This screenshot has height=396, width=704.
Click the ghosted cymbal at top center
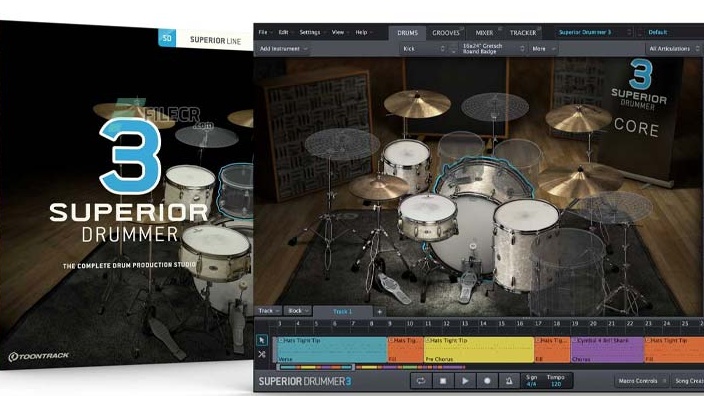[495, 107]
